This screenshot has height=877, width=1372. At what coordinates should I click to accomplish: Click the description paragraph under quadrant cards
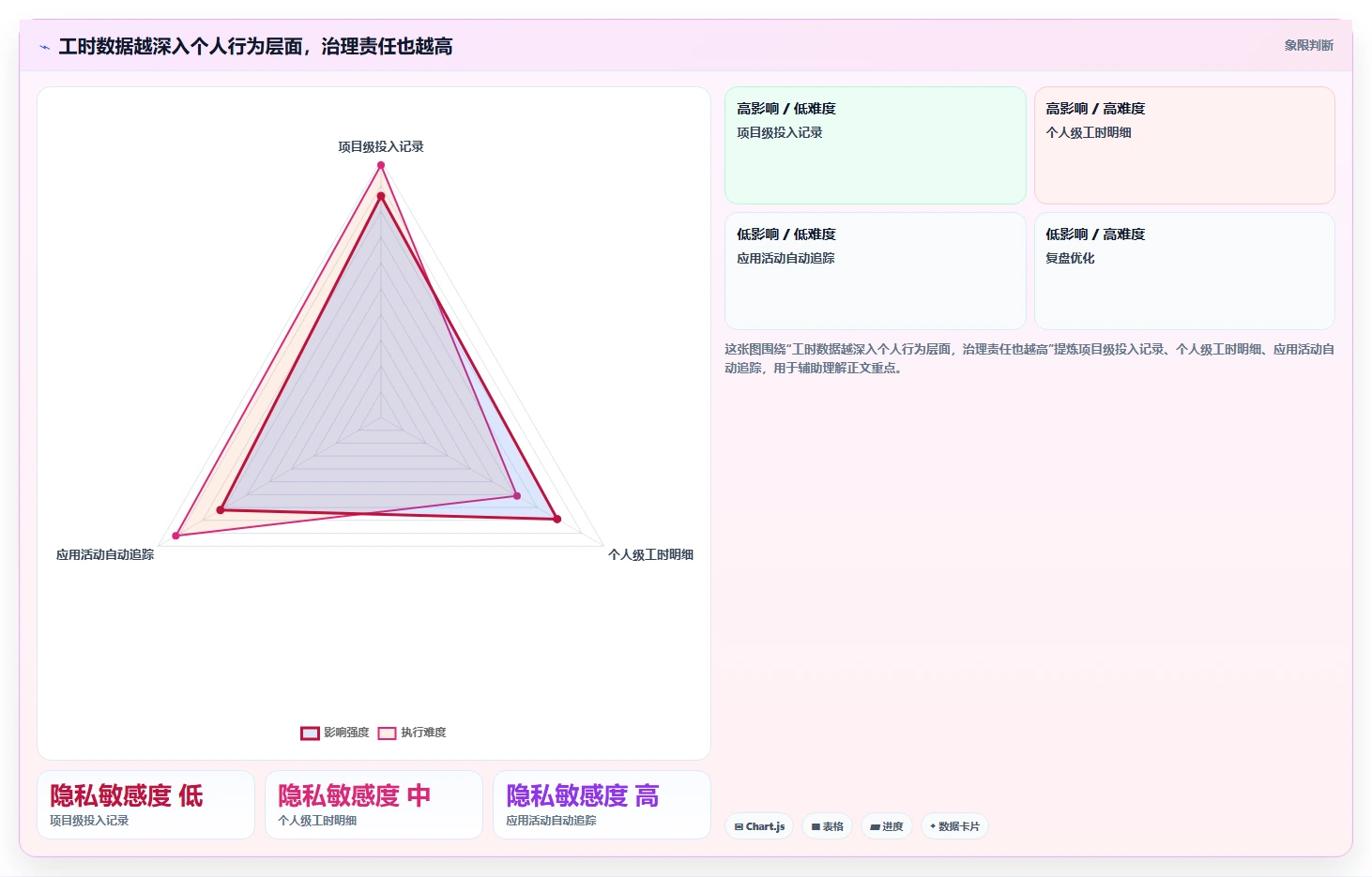coord(1029,358)
